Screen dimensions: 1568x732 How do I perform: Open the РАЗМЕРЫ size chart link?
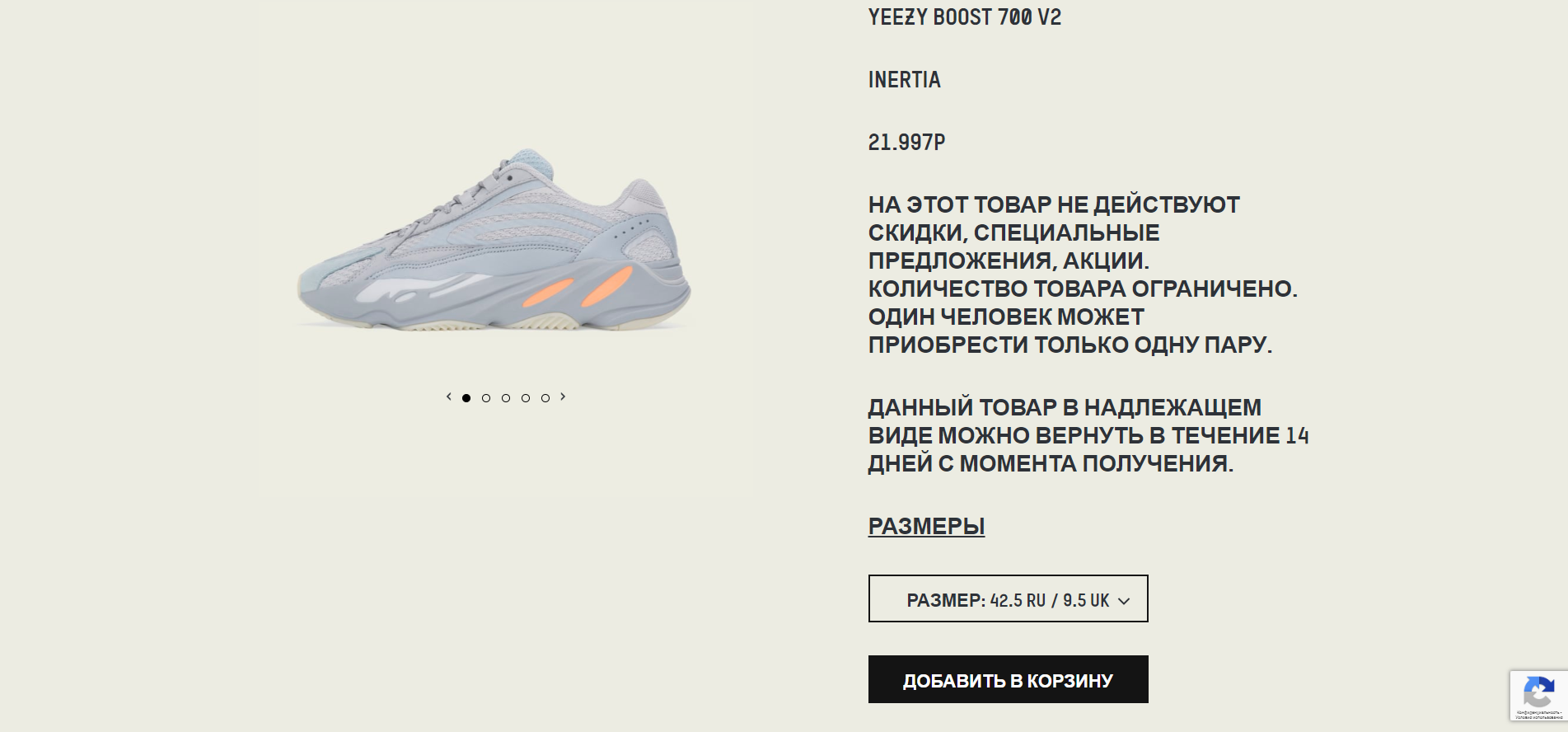926,526
